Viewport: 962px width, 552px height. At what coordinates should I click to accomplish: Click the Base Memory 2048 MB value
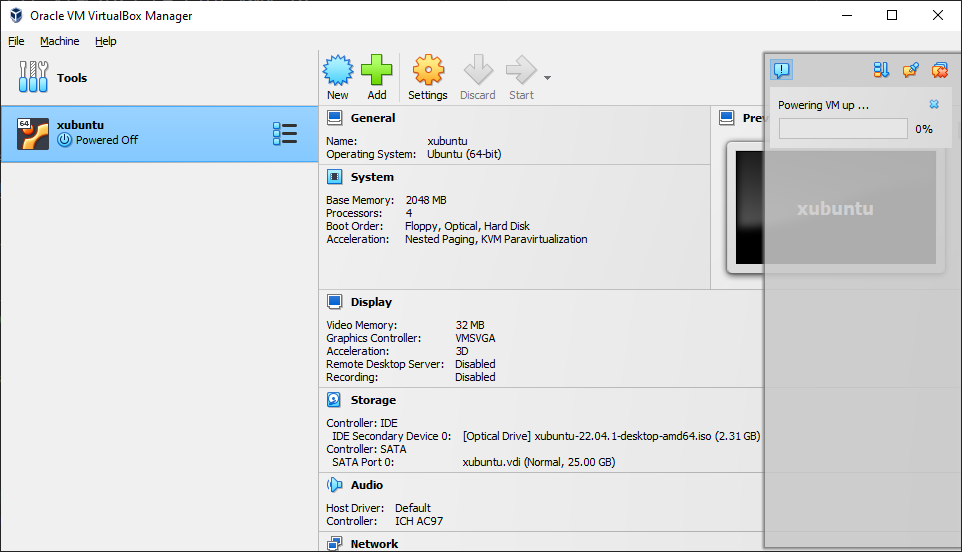pos(426,200)
